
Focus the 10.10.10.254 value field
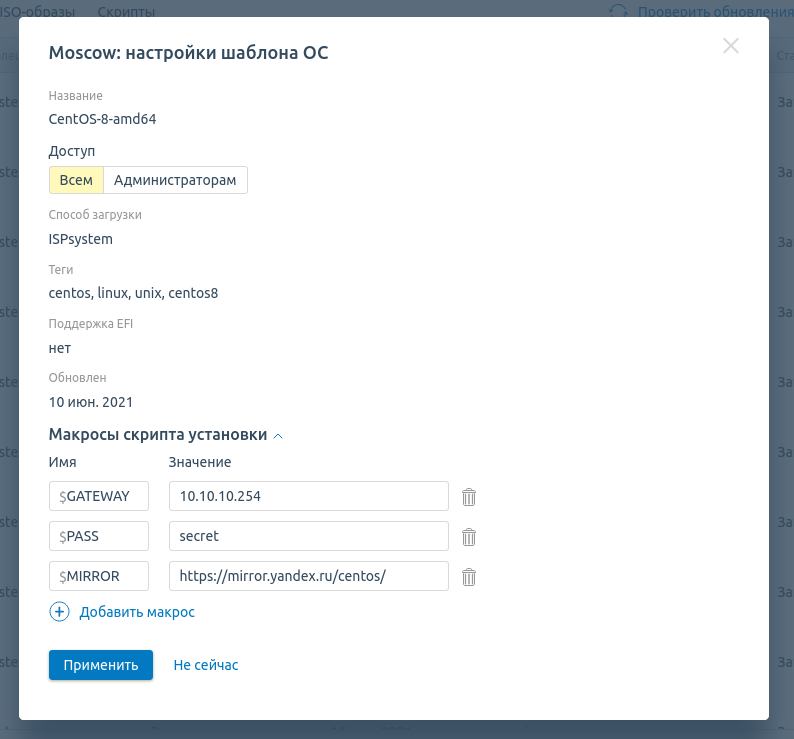[x=309, y=496]
